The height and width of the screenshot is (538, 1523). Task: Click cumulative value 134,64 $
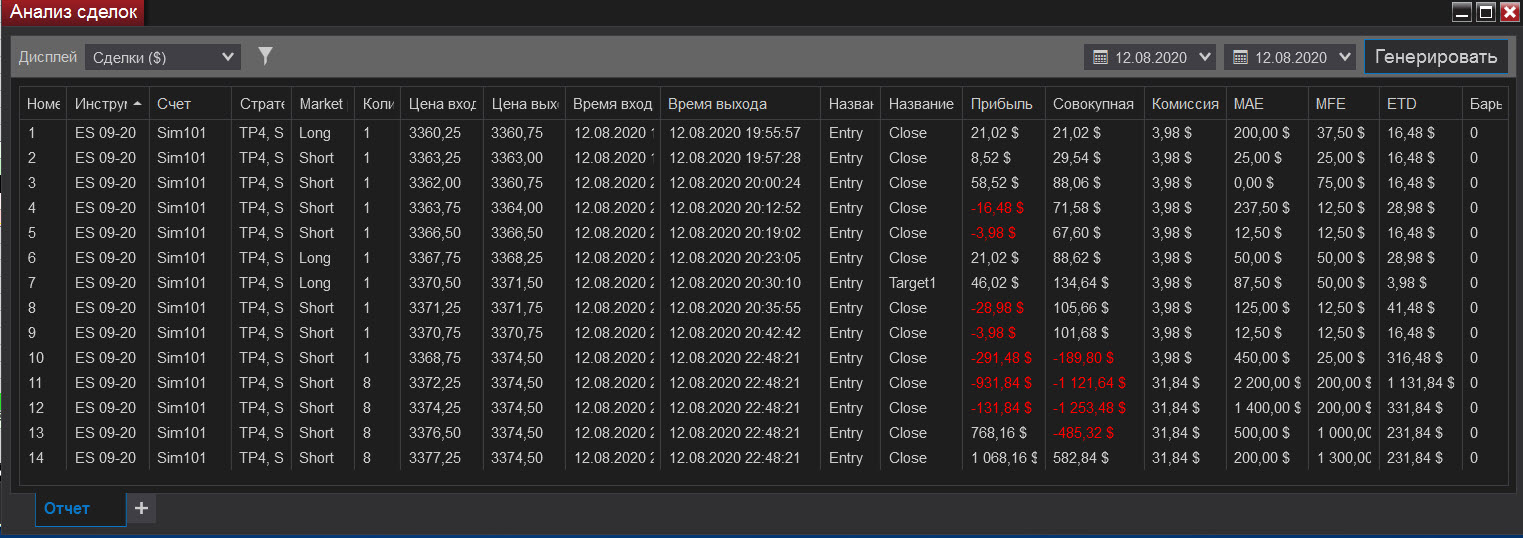[x=1081, y=283]
